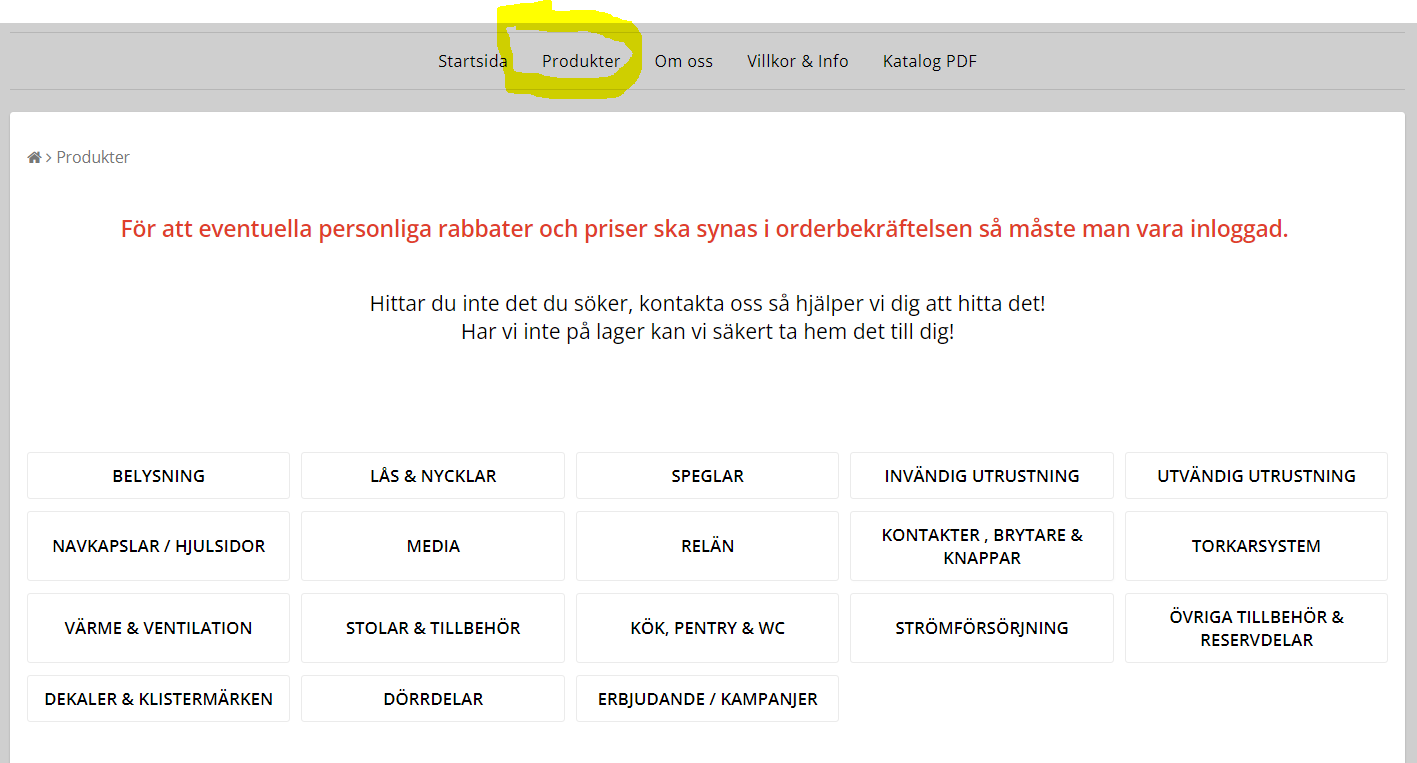
Task: Open the Katalog PDF link
Action: pos(930,61)
